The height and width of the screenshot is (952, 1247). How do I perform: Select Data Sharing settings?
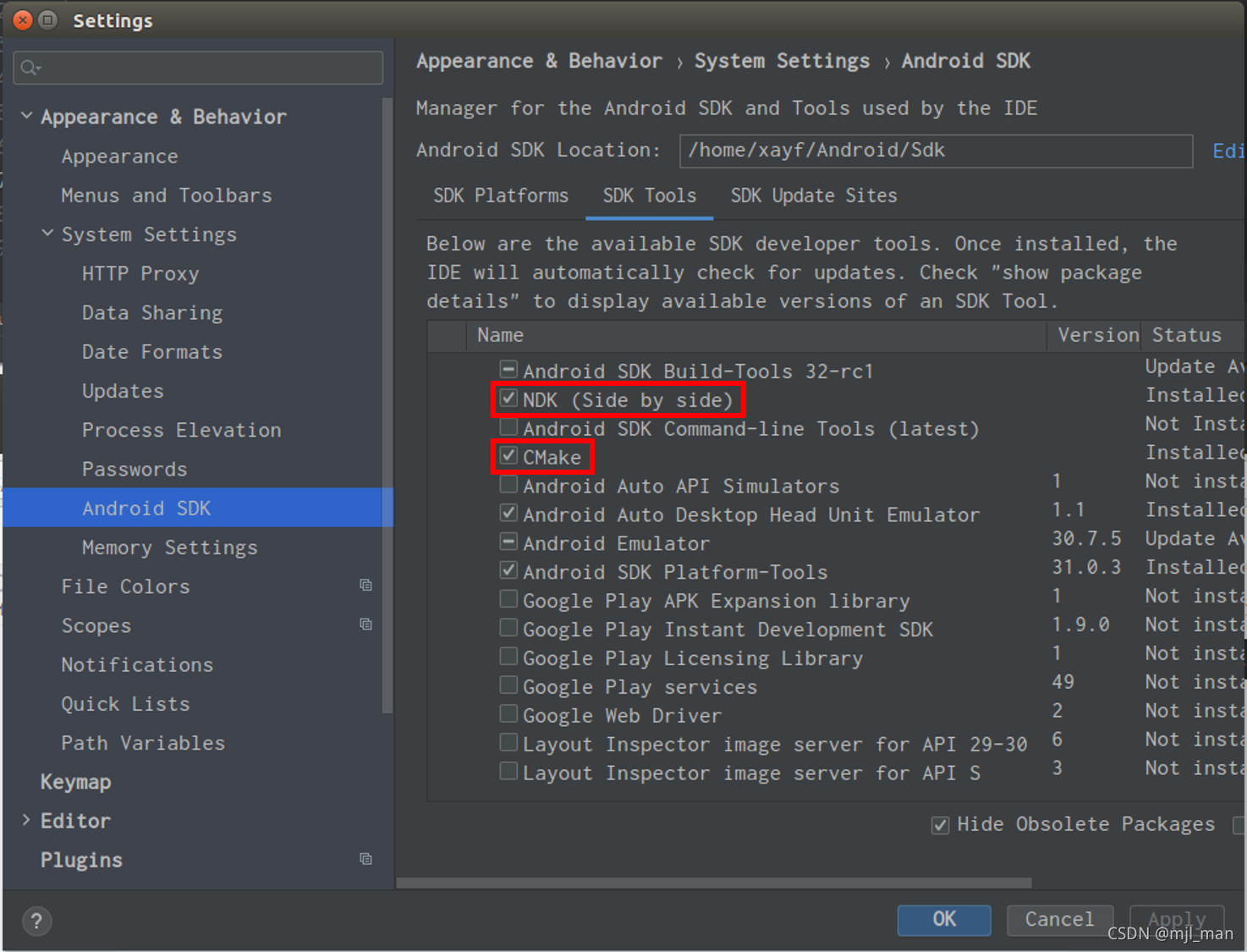coord(152,312)
